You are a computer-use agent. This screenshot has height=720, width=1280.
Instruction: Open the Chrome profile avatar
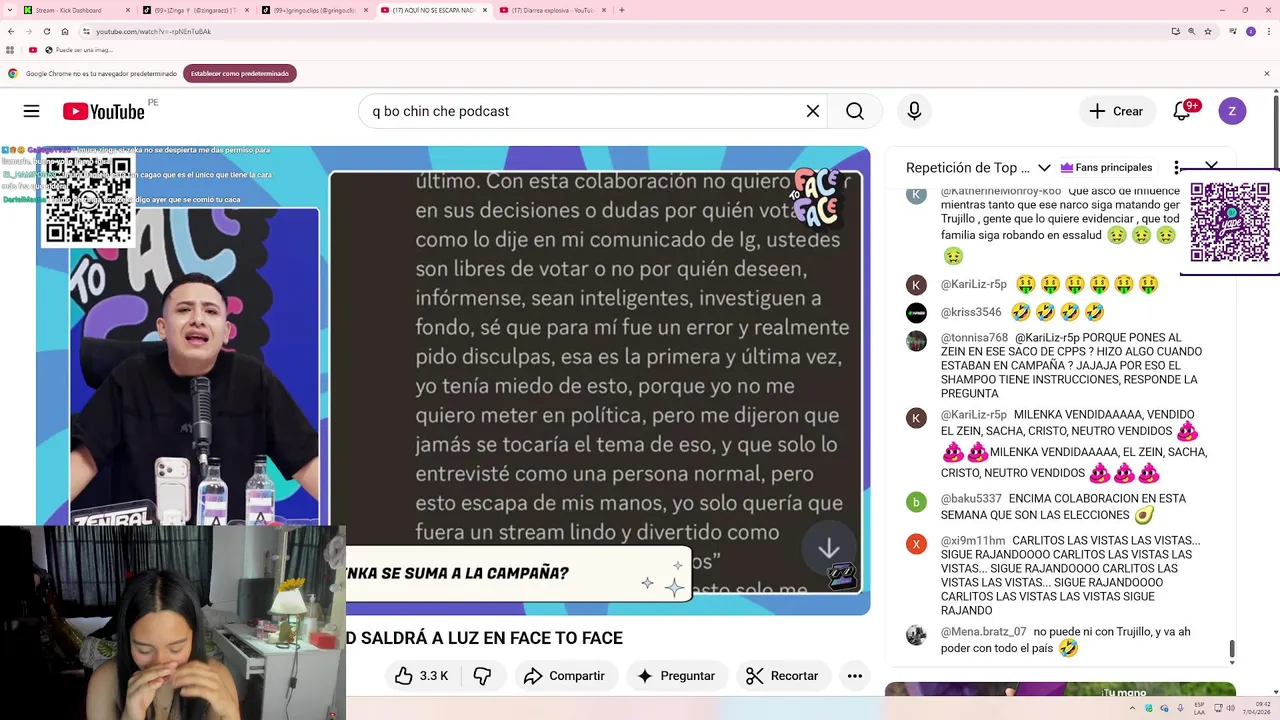click(x=1250, y=31)
